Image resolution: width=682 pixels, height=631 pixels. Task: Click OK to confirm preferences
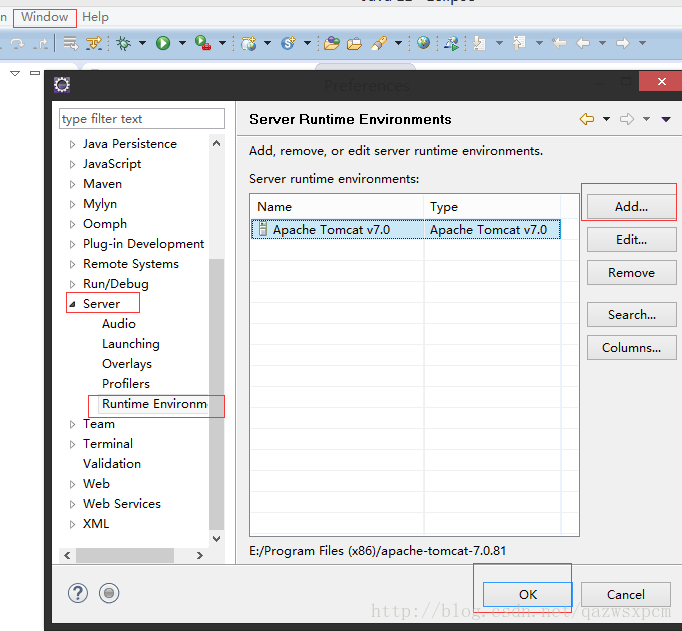point(528,594)
